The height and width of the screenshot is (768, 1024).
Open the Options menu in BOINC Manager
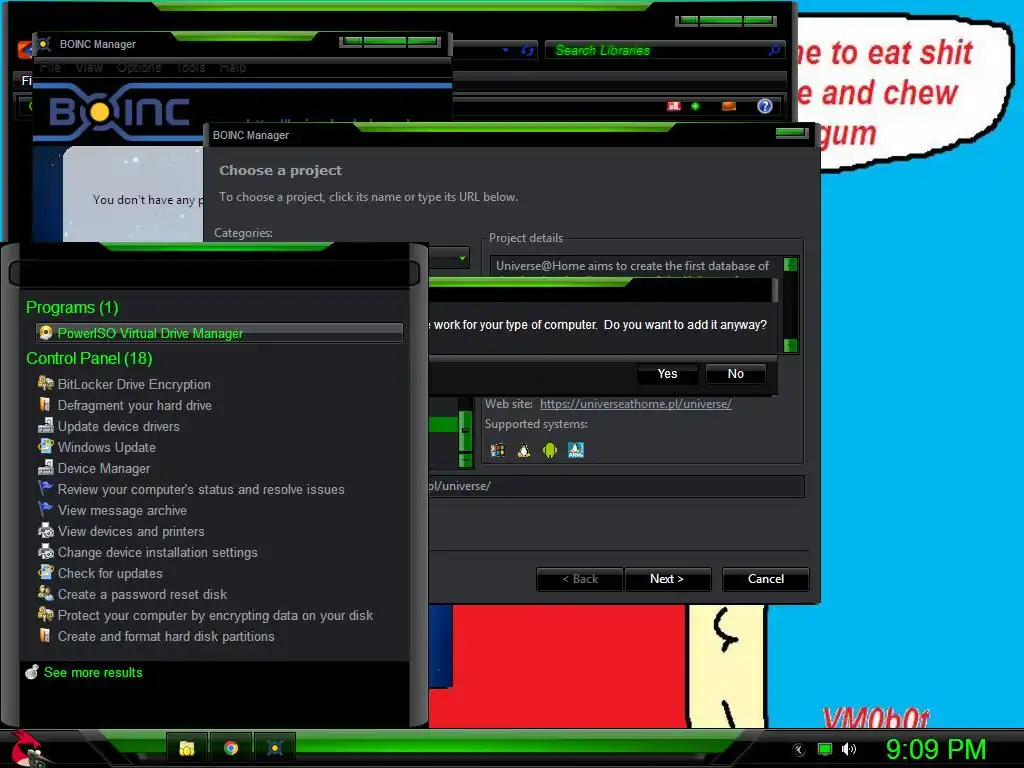pos(139,67)
